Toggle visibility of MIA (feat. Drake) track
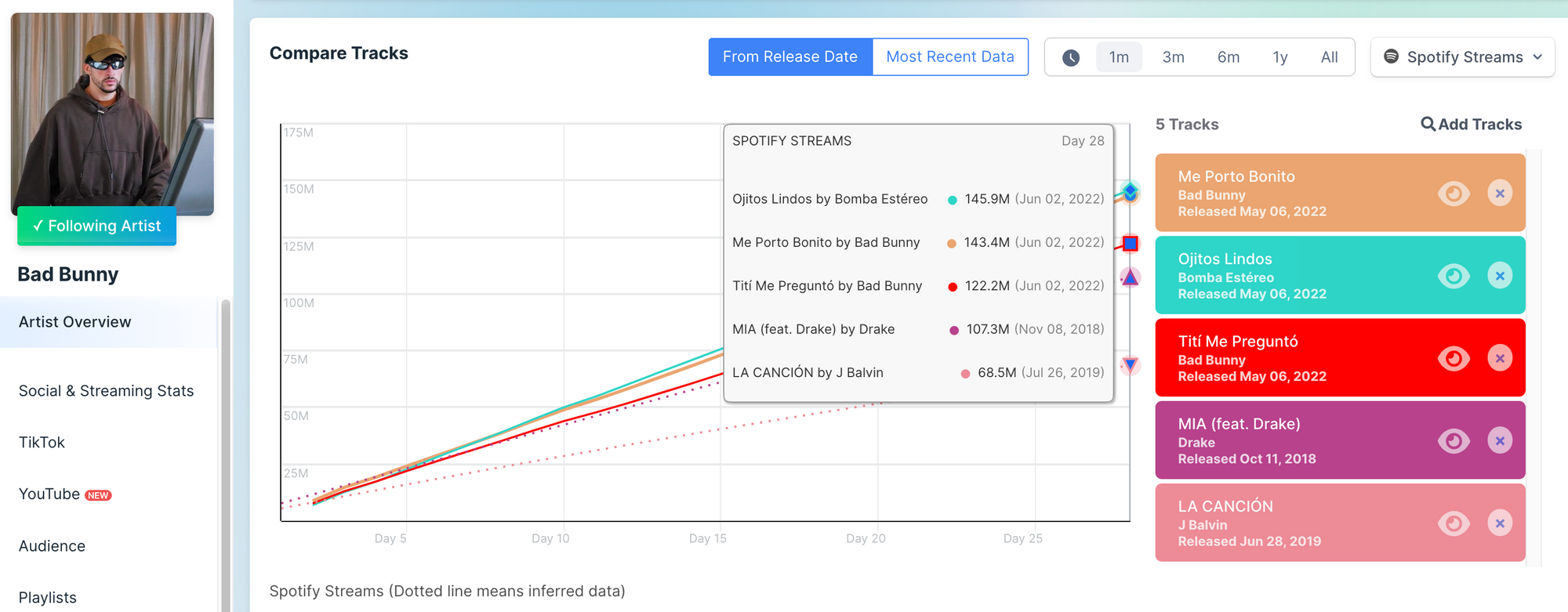The width and height of the screenshot is (1568, 612). tap(1454, 440)
